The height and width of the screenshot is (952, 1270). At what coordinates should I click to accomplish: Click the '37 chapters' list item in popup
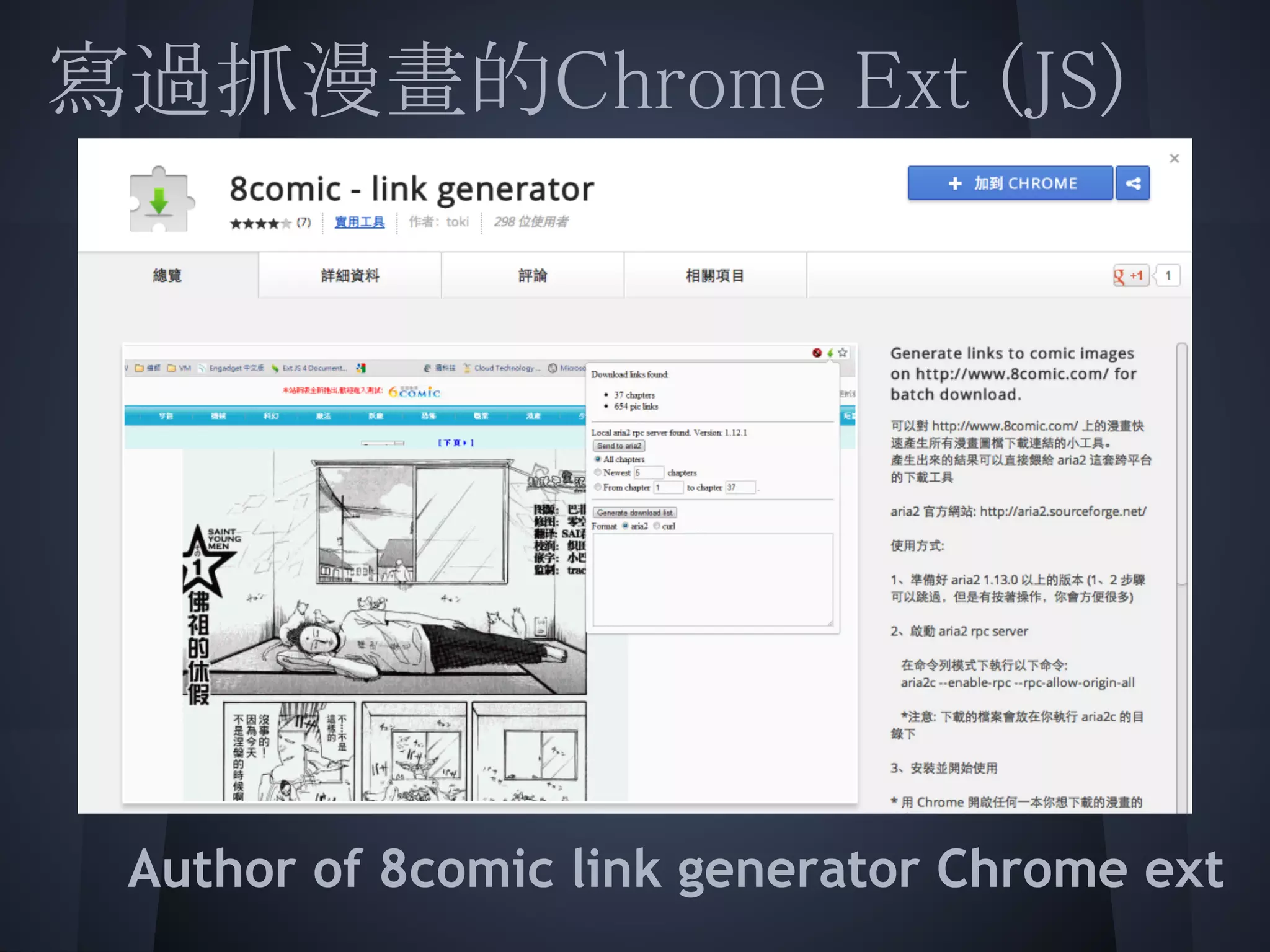click(634, 395)
